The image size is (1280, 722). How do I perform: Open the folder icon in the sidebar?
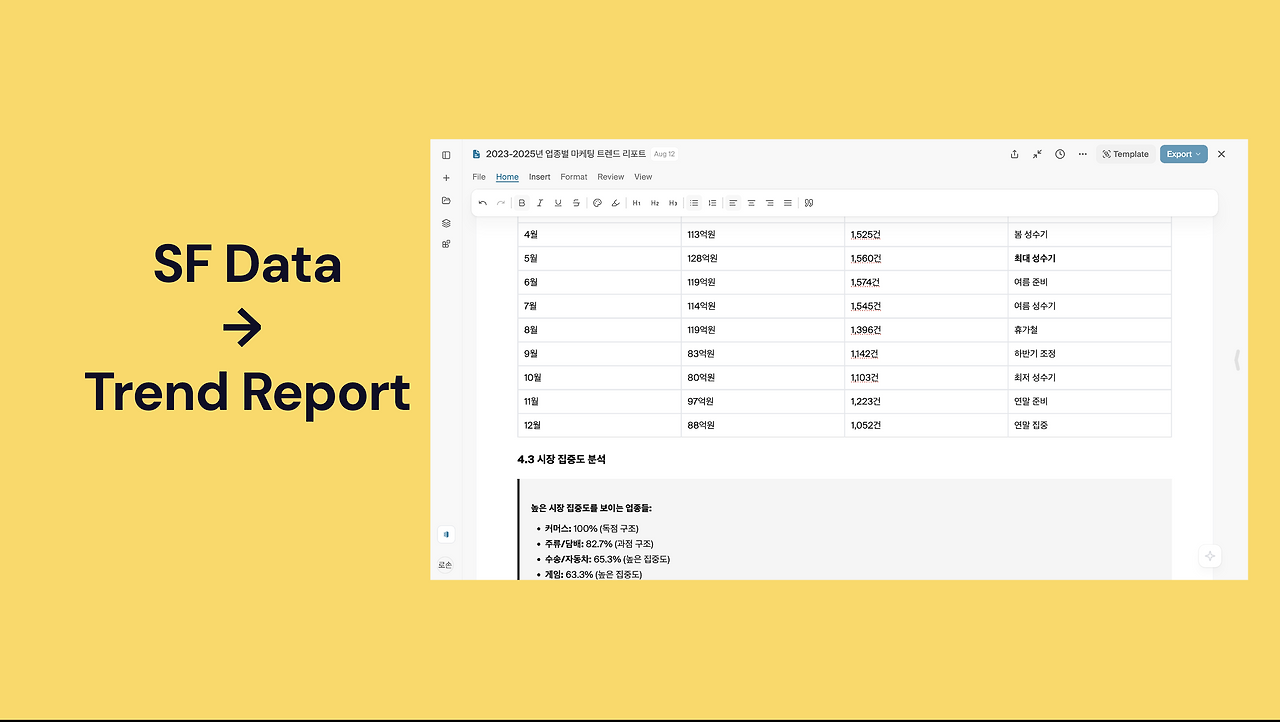[446, 200]
